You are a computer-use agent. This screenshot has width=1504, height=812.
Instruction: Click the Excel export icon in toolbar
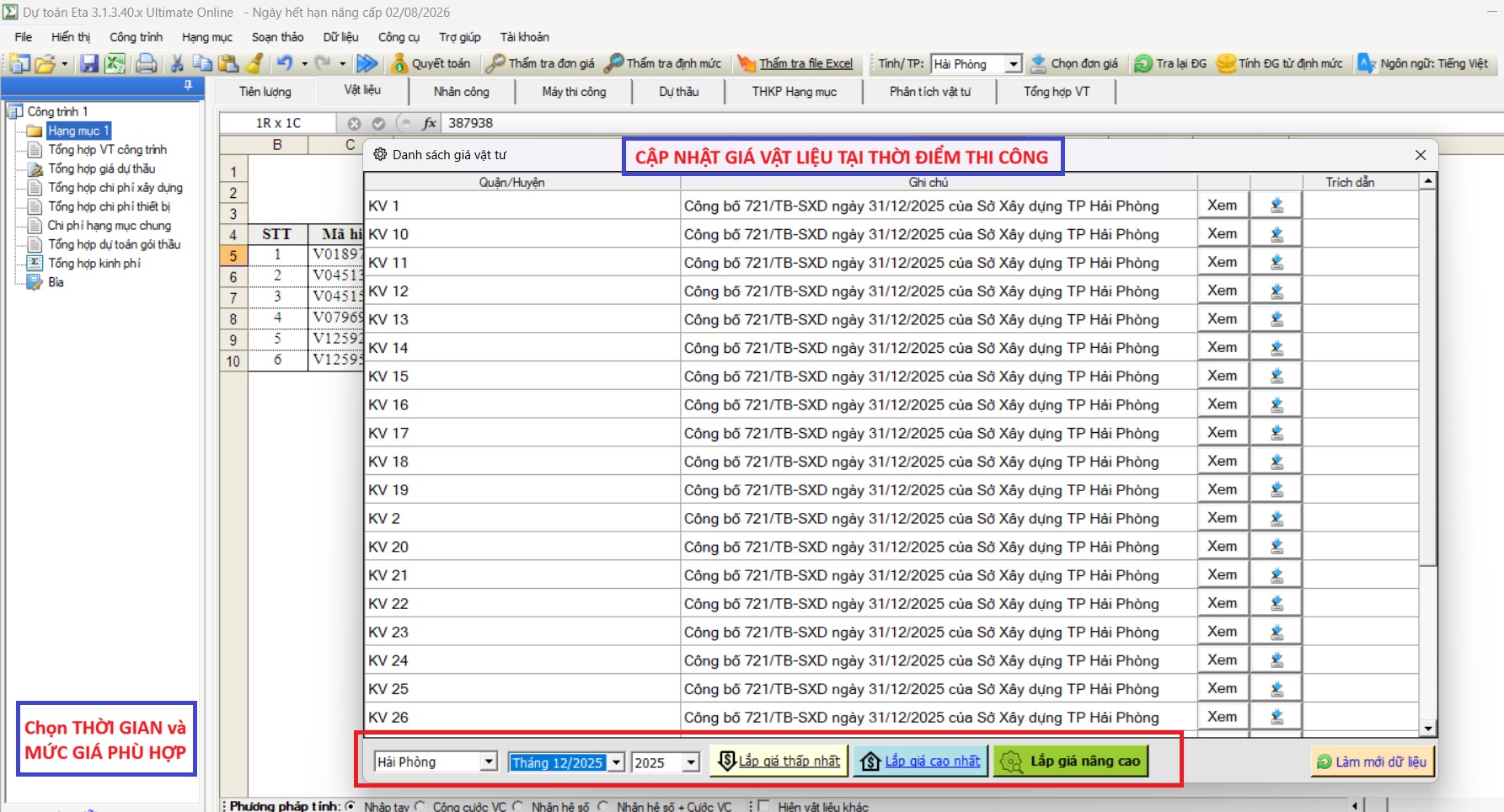[x=115, y=63]
